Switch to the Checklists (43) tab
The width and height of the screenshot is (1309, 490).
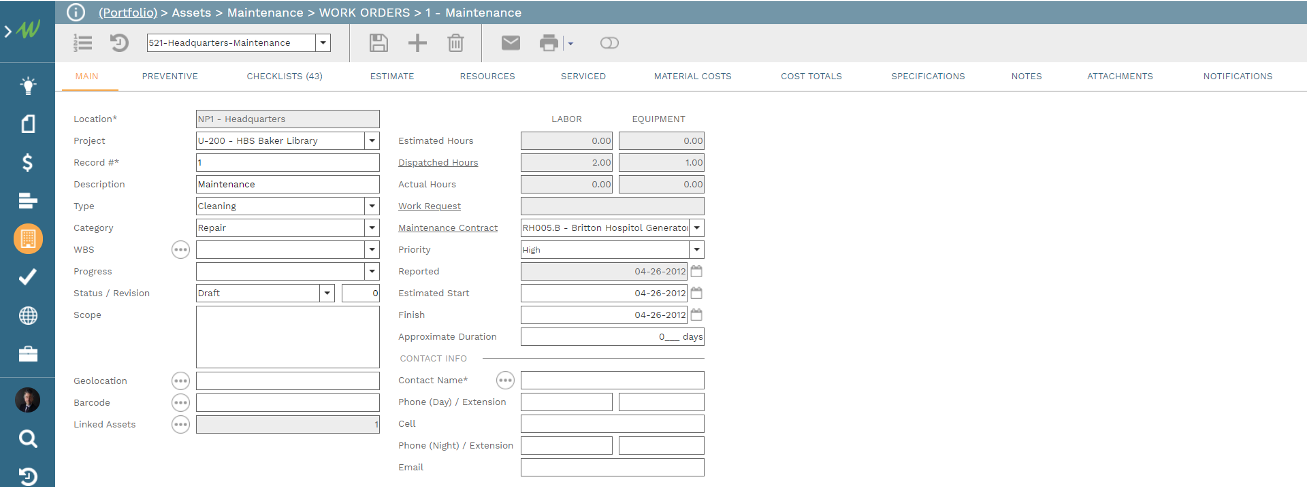tap(284, 76)
